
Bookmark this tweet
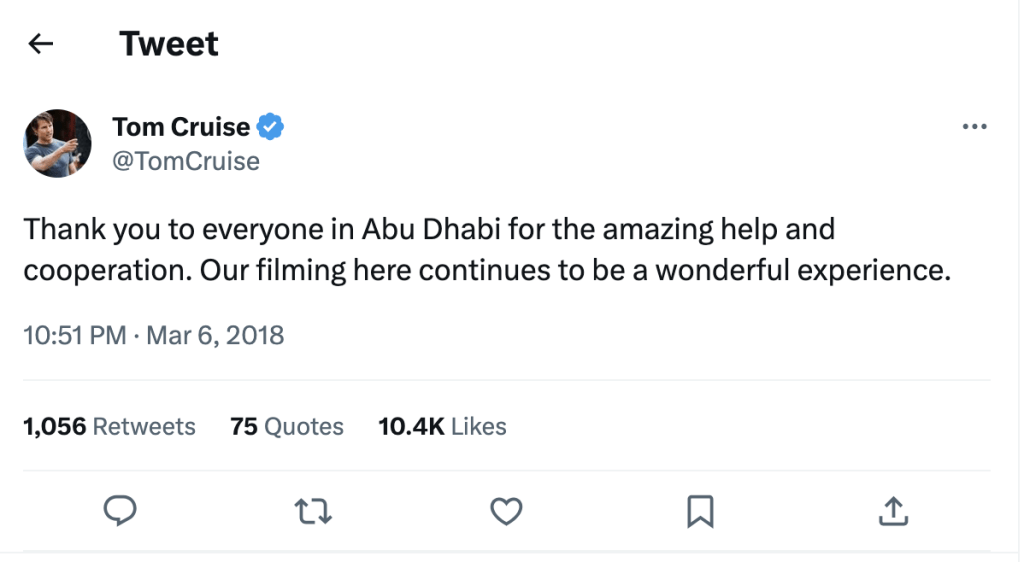[x=699, y=512]
